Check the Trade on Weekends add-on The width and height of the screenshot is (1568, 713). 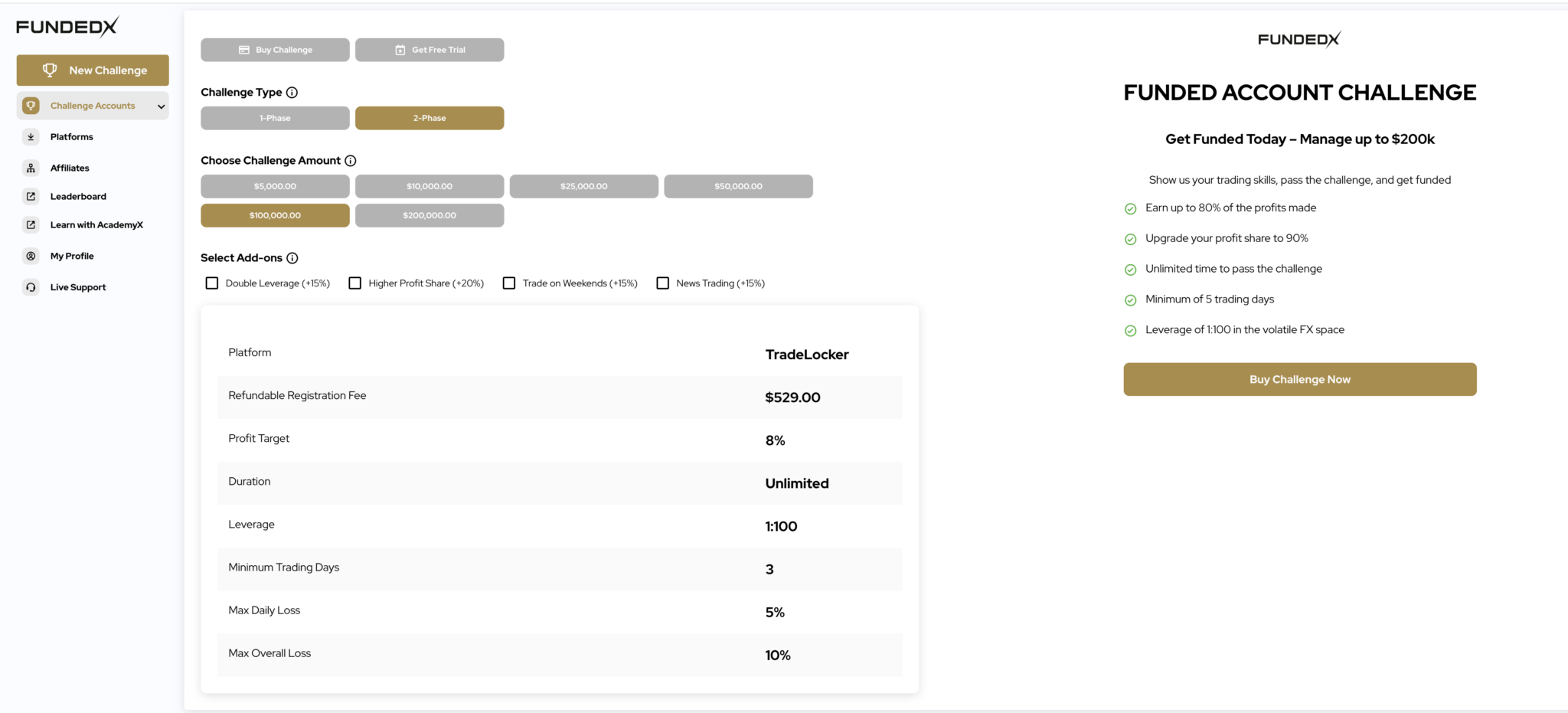pyautogui.click(x=508, y=283)
